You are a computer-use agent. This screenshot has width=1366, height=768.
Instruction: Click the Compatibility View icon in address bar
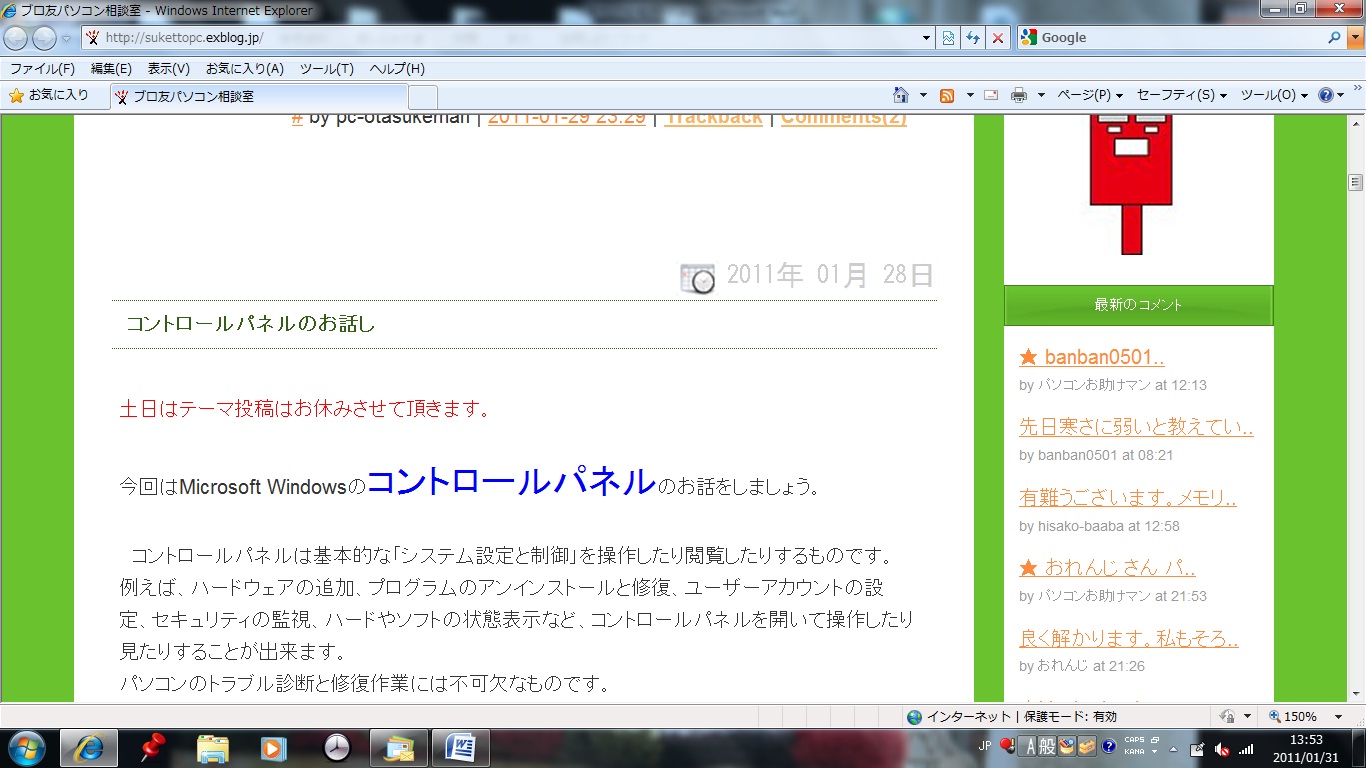[949, 38]
